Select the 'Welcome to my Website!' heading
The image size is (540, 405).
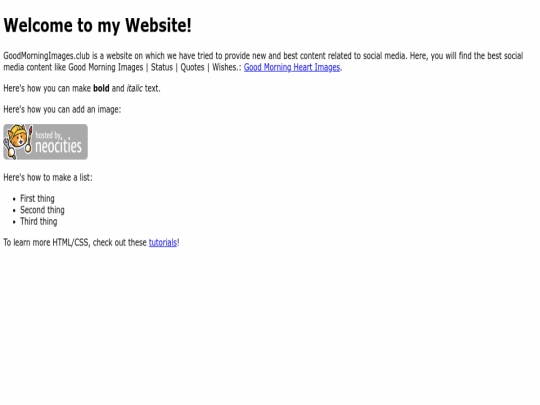click(x=97, y=25)
